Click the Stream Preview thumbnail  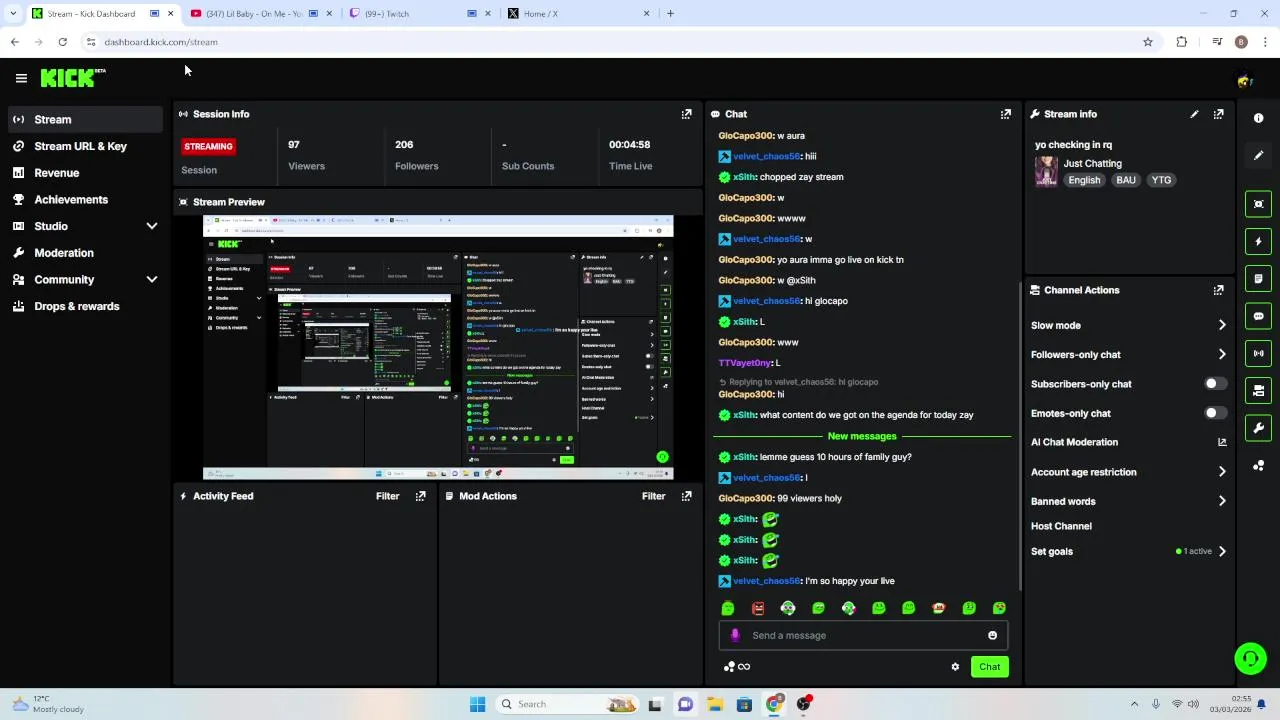coord(438,347)
